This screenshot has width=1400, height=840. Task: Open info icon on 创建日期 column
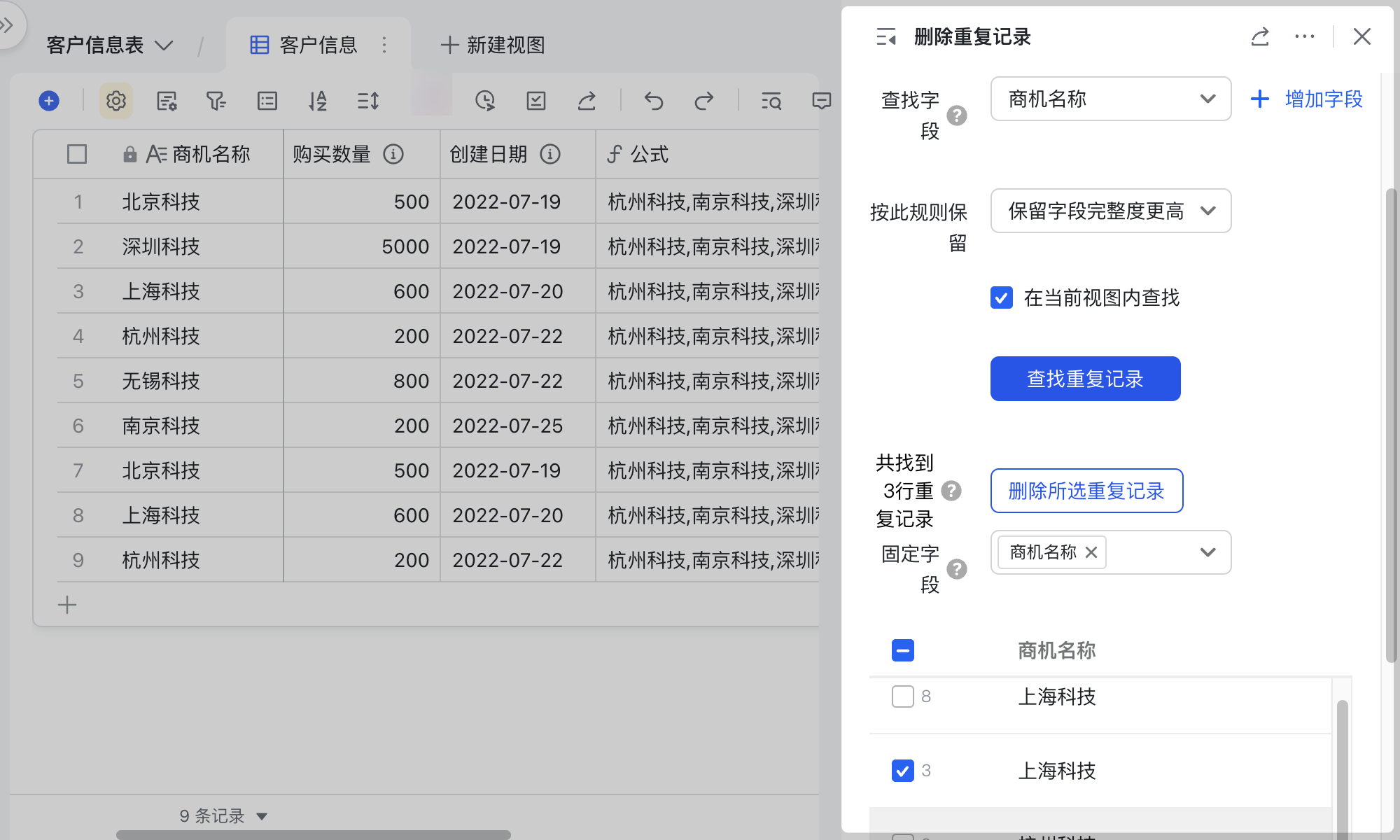click(x=550, y=154)
